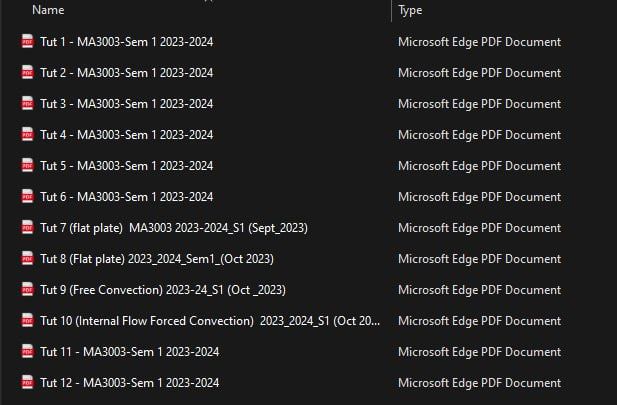Click the PDF icon for Tut 12

(28, 383)
